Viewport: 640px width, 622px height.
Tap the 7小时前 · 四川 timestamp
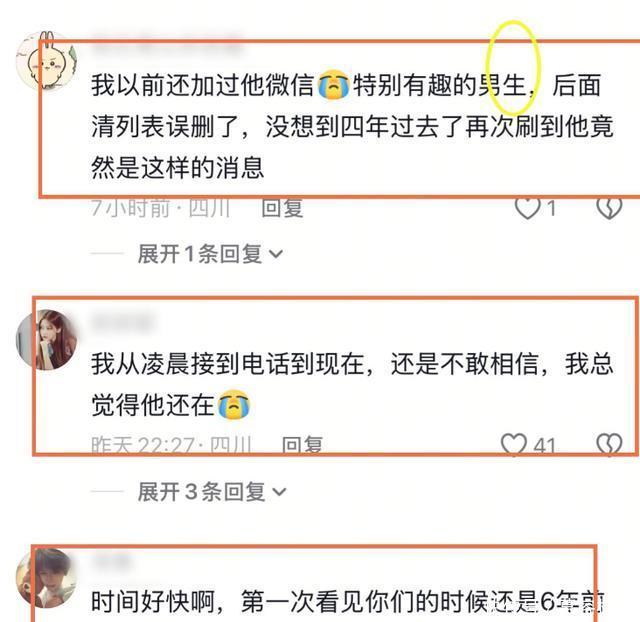click(160, 208)
